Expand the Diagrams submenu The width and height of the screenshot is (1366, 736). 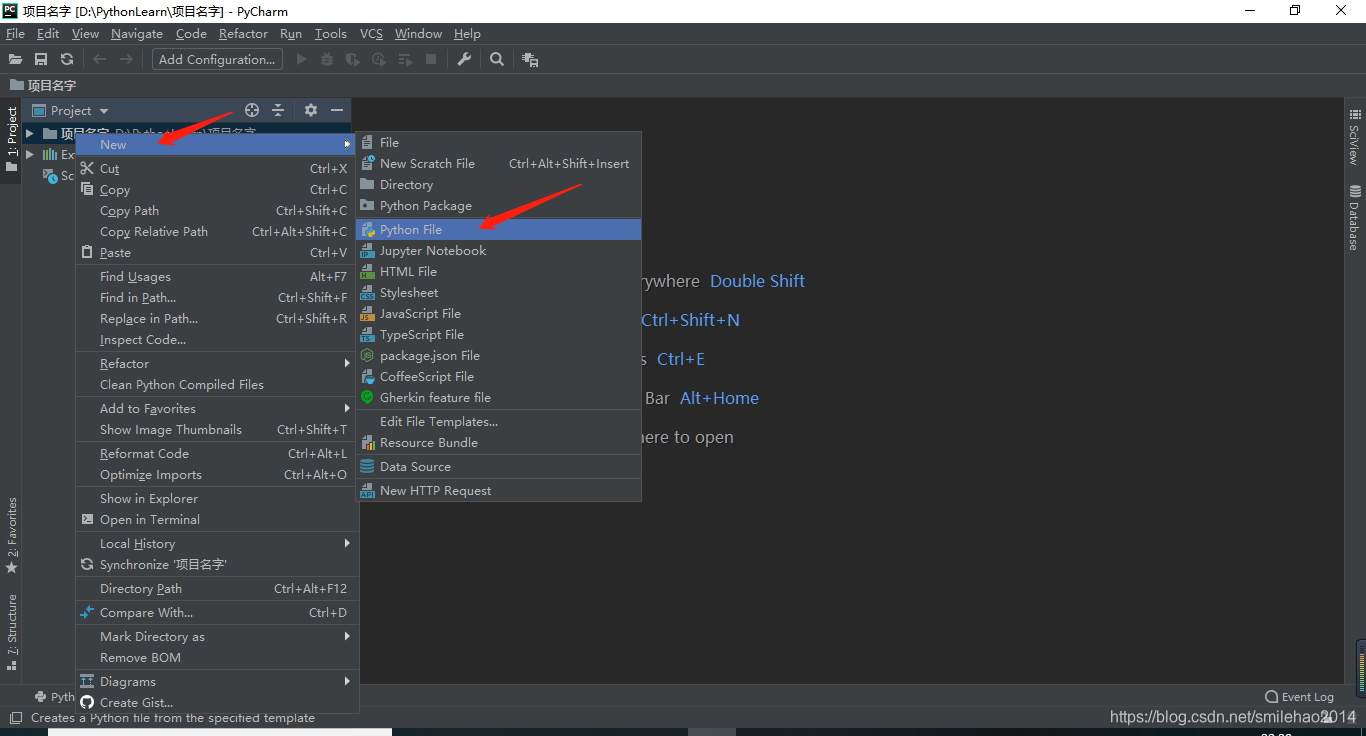coord(217,681)
